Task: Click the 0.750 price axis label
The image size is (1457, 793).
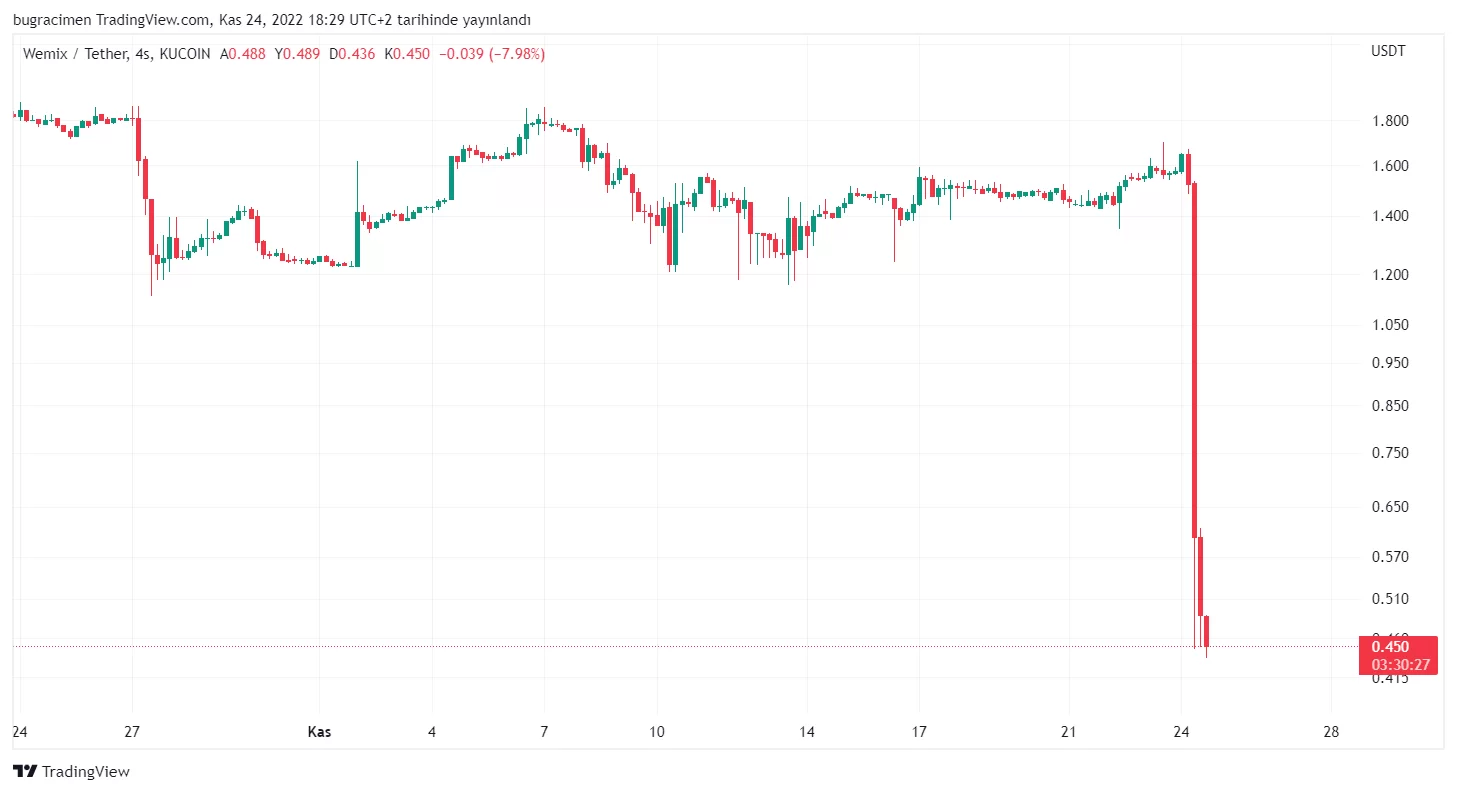Action: click(1390, 453)
